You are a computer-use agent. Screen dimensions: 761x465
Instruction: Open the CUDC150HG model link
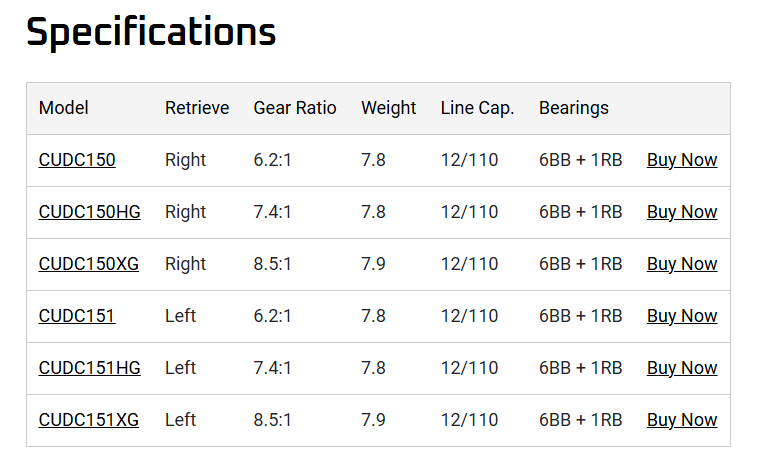tap(89, 212)
